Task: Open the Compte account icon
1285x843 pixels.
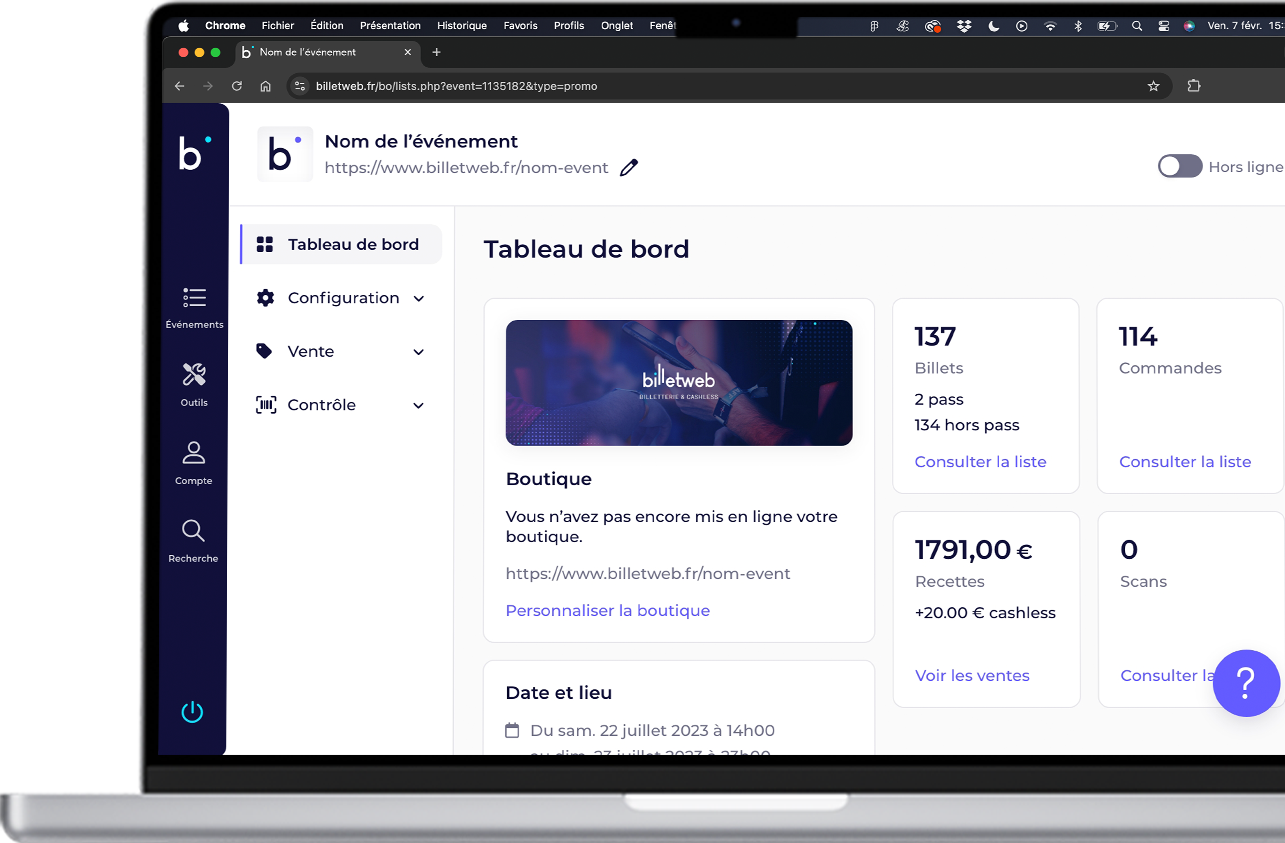Action: pos(194,454)
